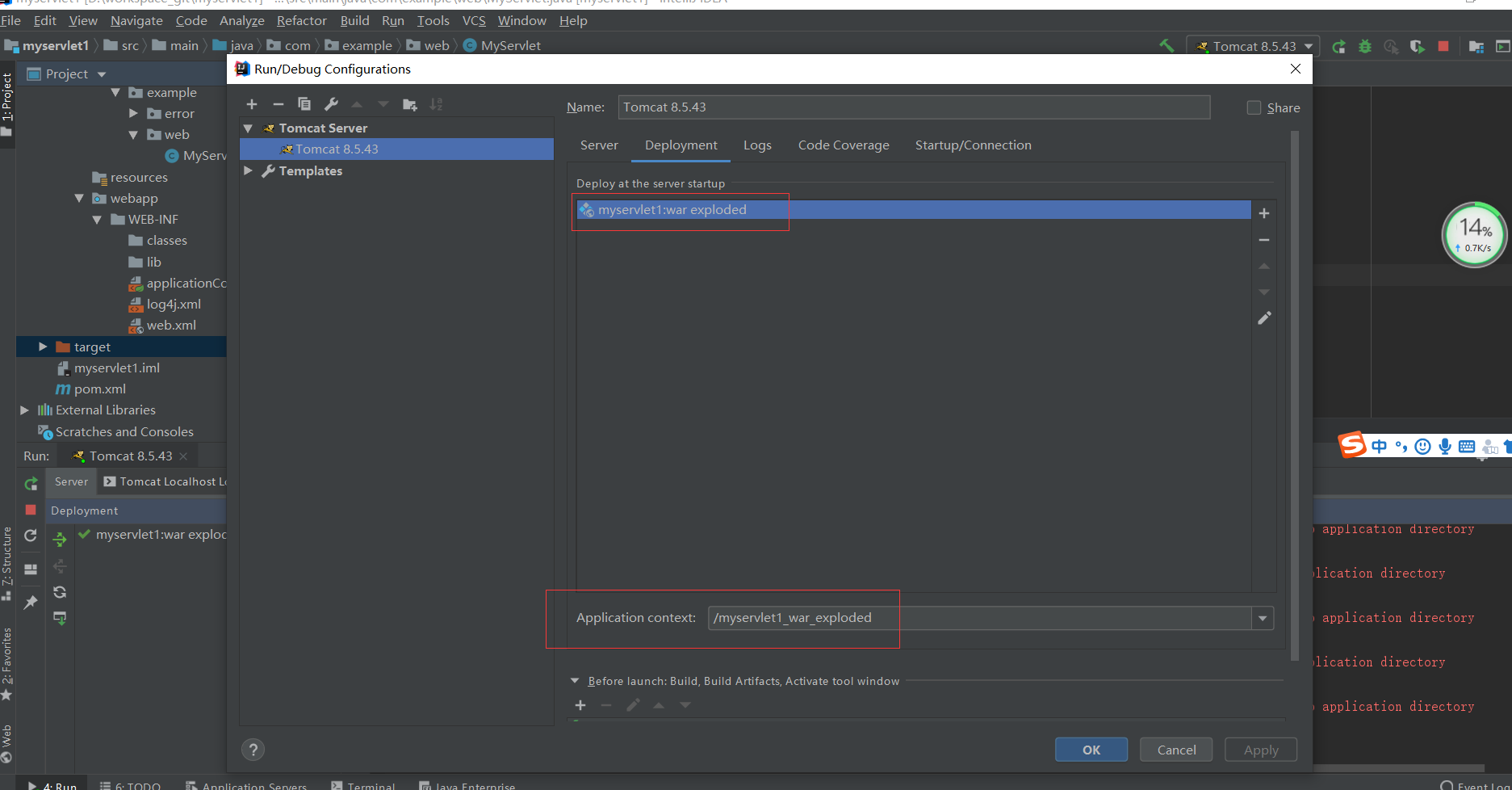Screen dimensions: 1512x790
Task: Create new folder icon in configurations toolbar
Action: (x=410, y=104)
